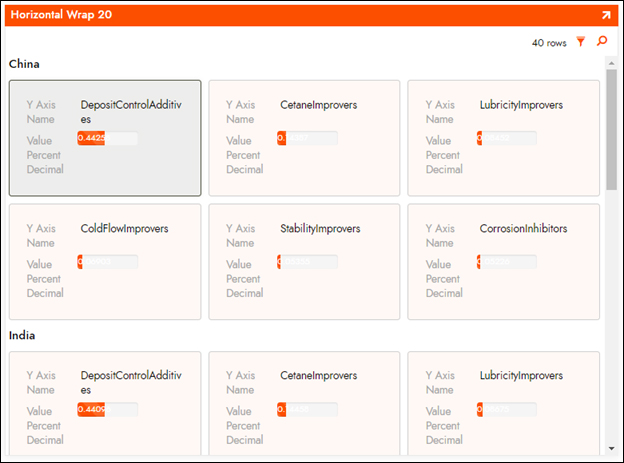624x463 pixels.
Task: Choose China StabilityImprovers card
Action: 304,262
